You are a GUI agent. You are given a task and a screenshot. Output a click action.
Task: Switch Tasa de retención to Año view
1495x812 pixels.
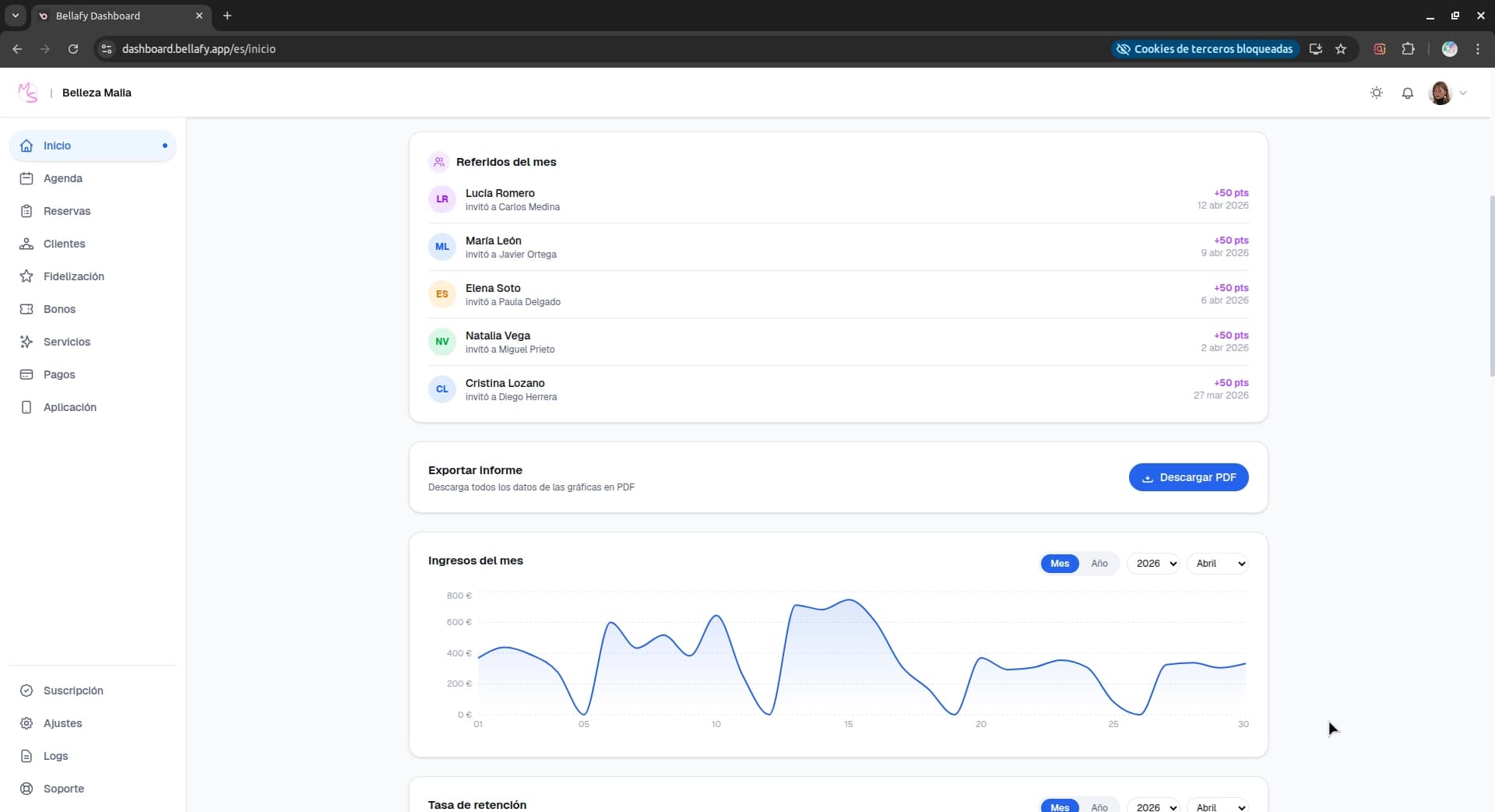point(1099,807)
